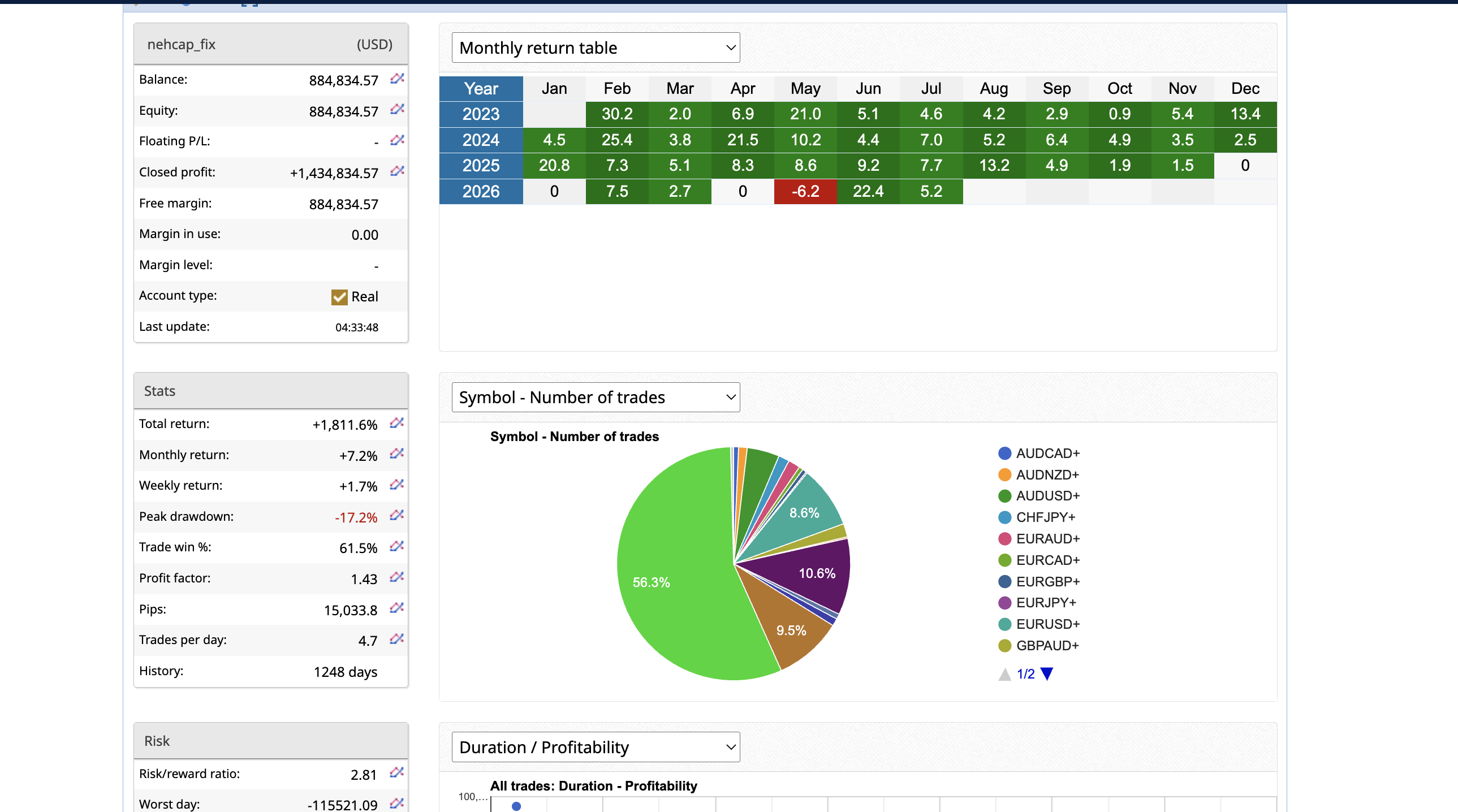Click the AUDCAD+ legend color dot
Screen dimensions: 1458x812
pyautogui.click(x=1004, y=453)
